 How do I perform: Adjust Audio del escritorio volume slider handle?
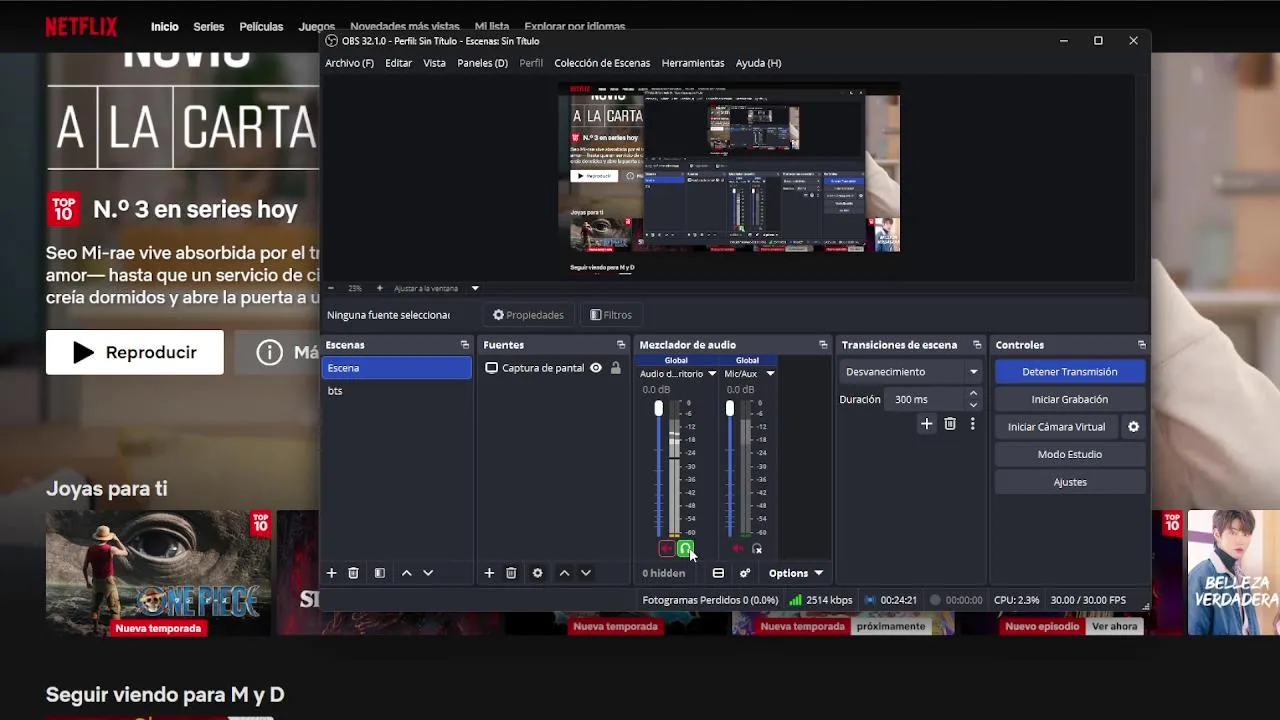(x=658, y=409)
